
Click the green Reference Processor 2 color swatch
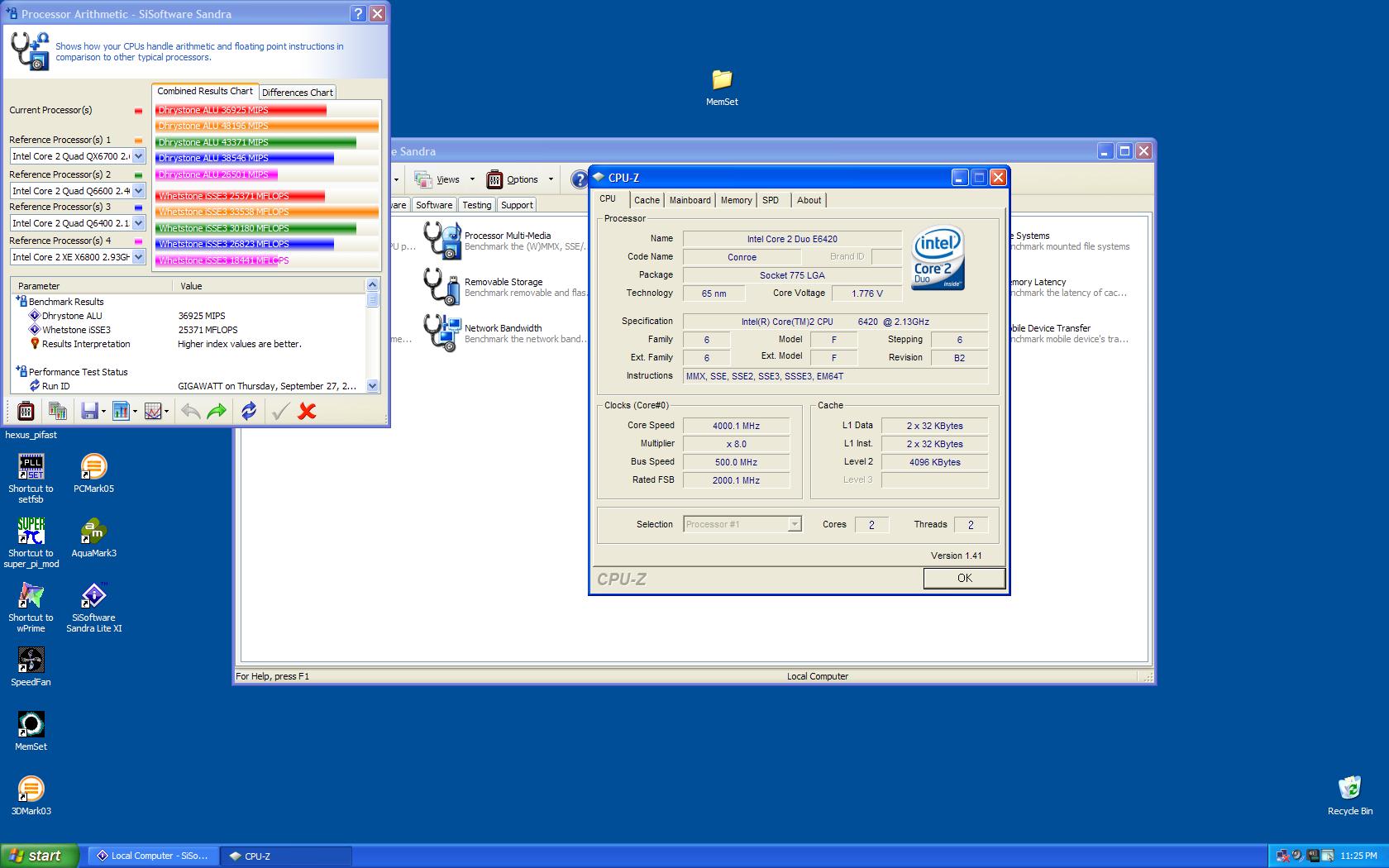tap(138, 175)
